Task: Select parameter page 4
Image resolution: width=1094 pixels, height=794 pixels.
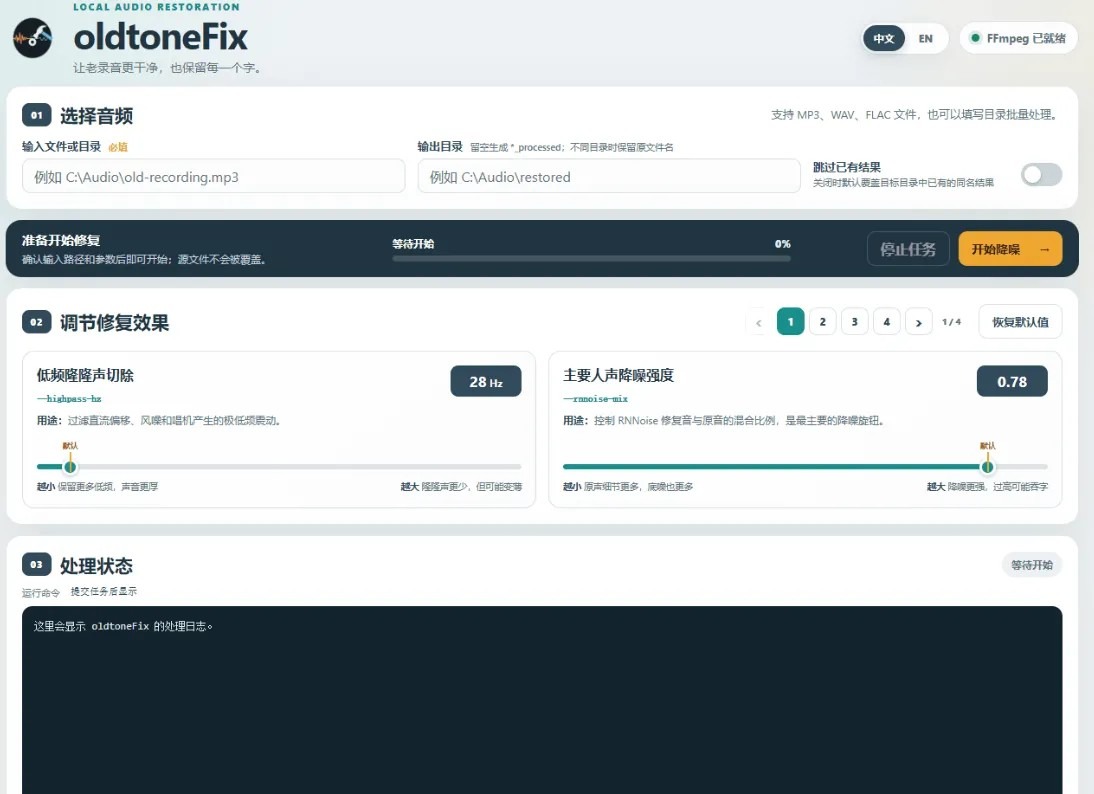Action: click(x=887, y=322)
